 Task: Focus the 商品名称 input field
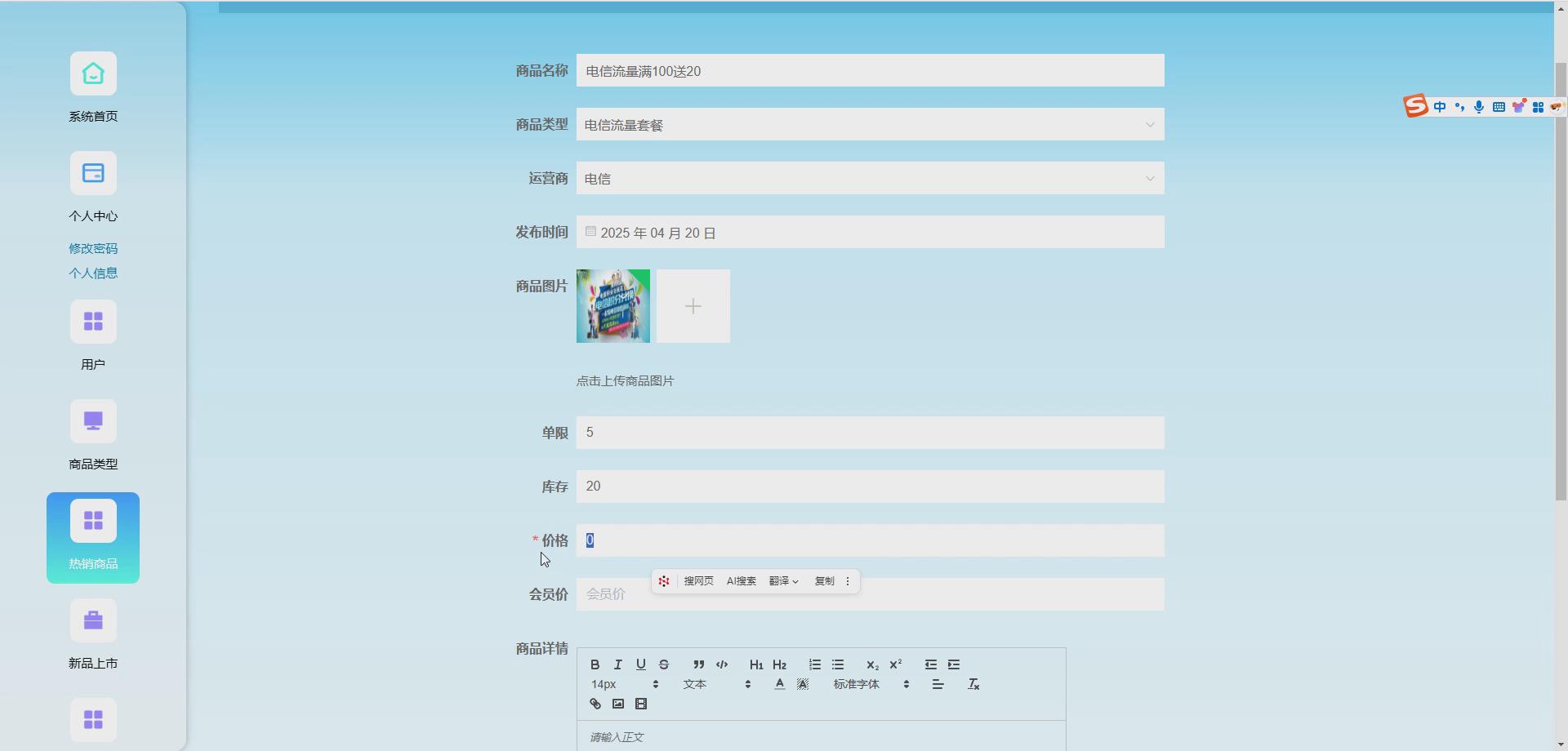871,70
